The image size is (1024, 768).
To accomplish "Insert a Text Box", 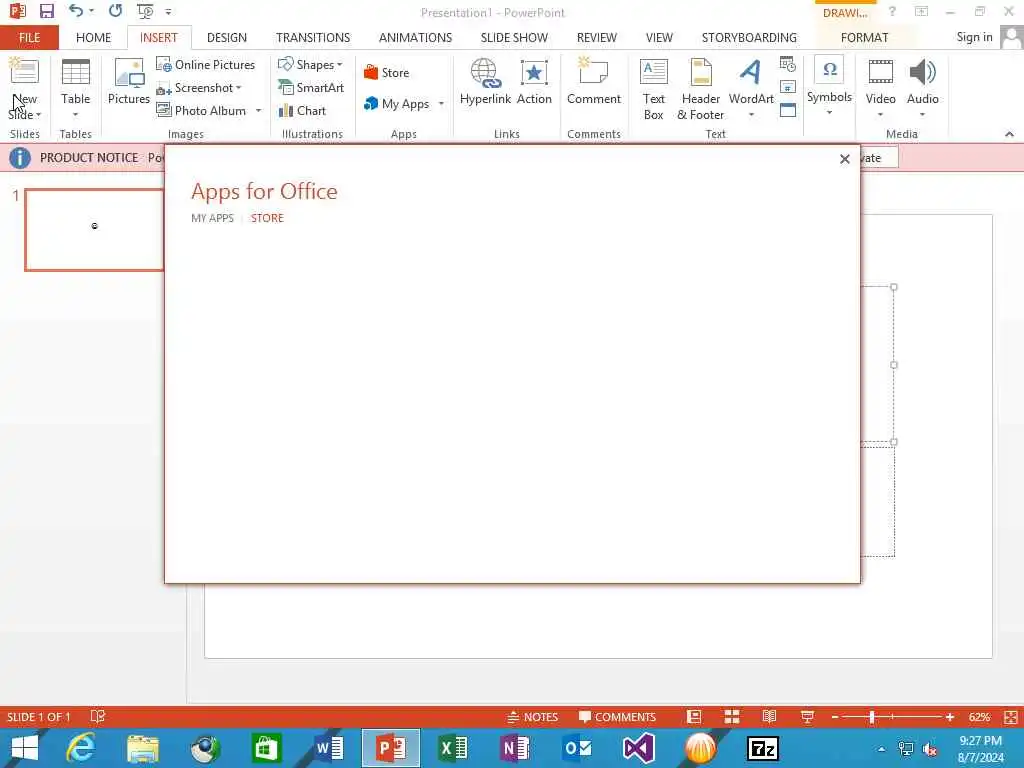I will tap(653, 89).
